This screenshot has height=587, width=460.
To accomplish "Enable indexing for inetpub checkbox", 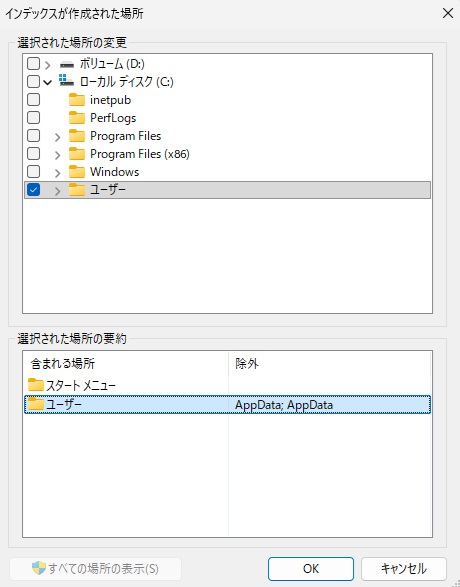I will pyautogui.click(x=33, y=100).
